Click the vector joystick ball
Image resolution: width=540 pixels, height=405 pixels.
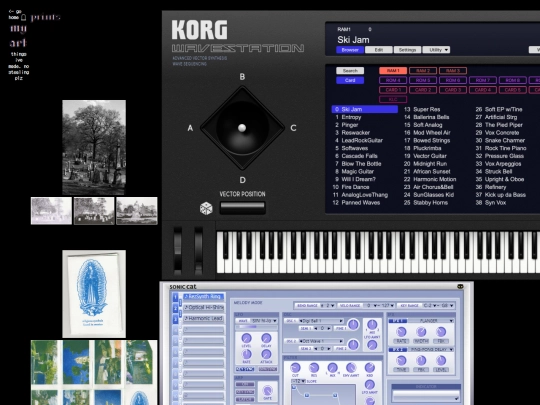[x=242, y=128]
